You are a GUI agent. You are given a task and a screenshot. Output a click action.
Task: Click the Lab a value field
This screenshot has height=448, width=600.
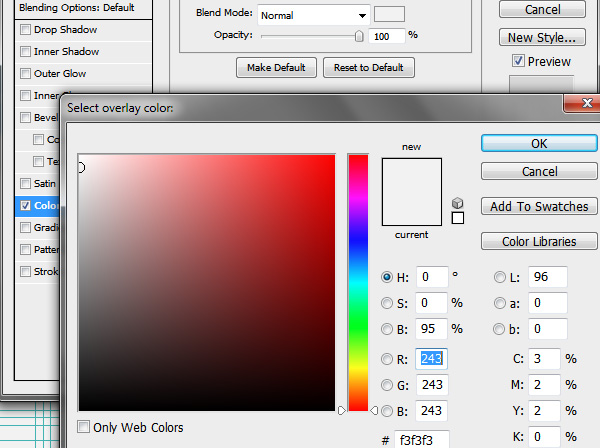pyautogui.click(x=548, y=303)
